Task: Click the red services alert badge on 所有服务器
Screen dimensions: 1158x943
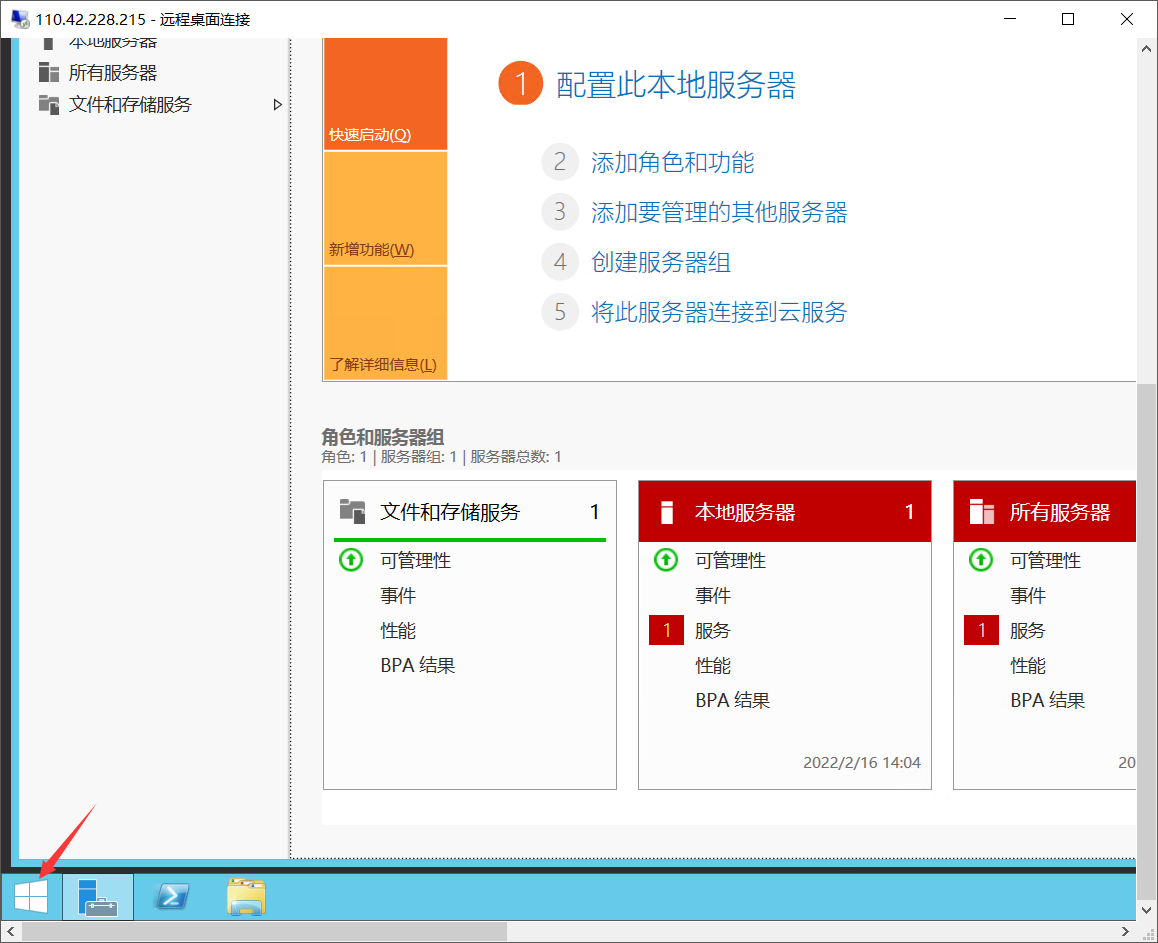Action: [981, 629]
